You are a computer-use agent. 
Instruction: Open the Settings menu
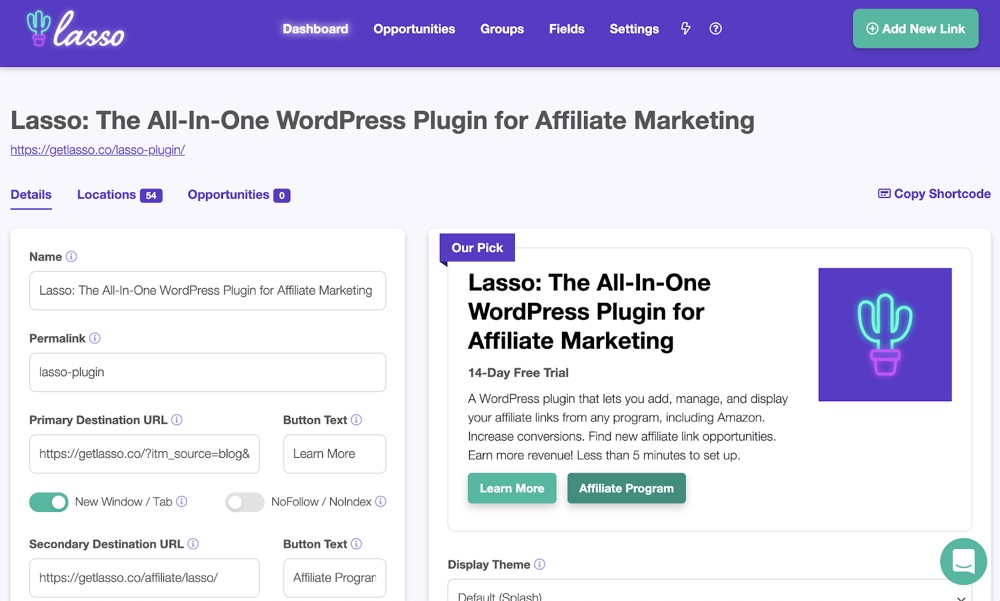(634, 29)
